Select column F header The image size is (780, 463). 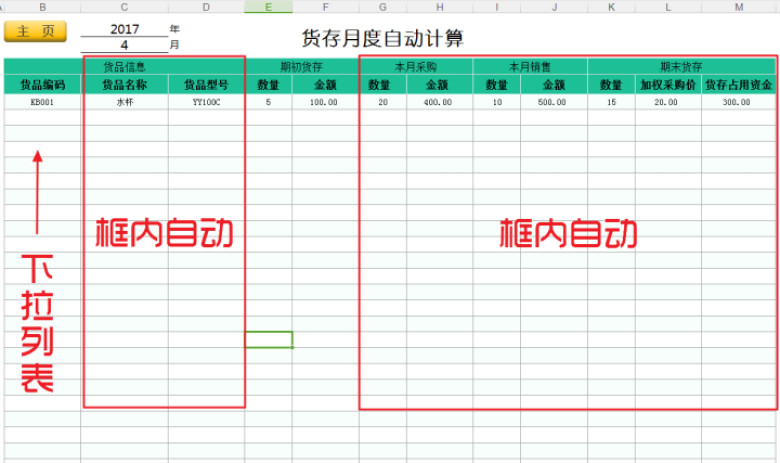coord(325,7)
